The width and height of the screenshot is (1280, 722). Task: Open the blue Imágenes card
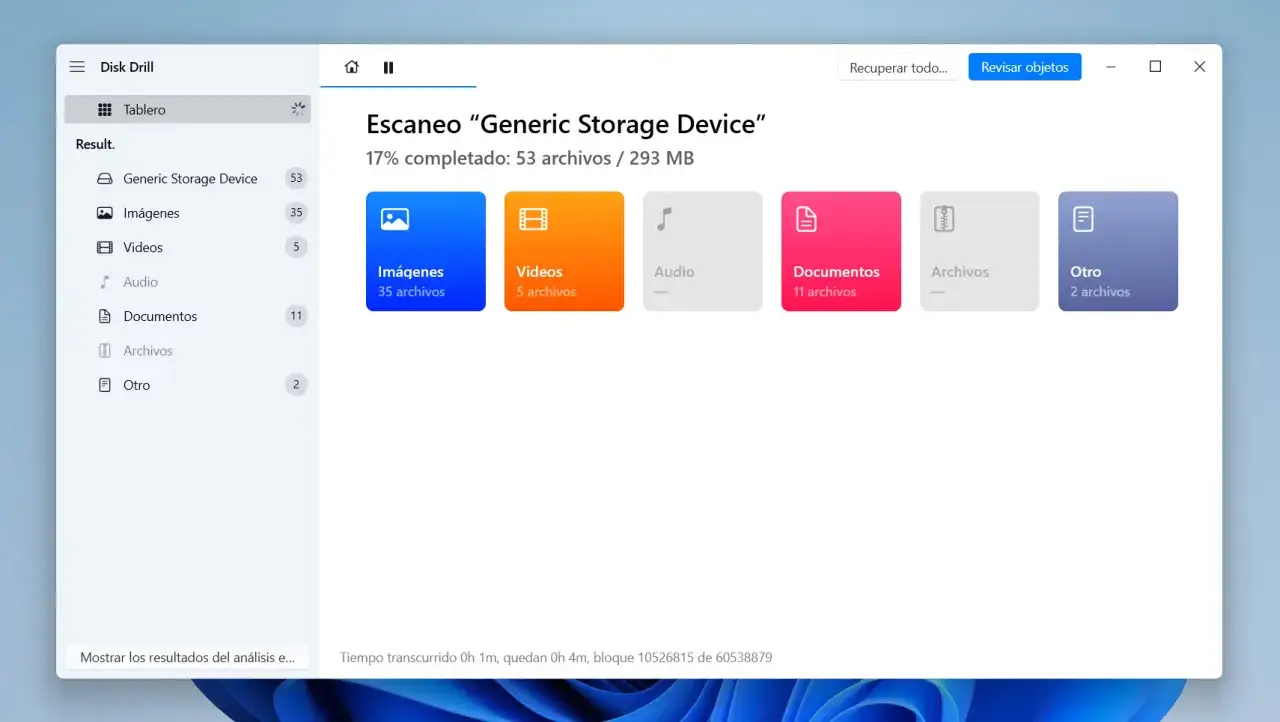coord(426,251)
